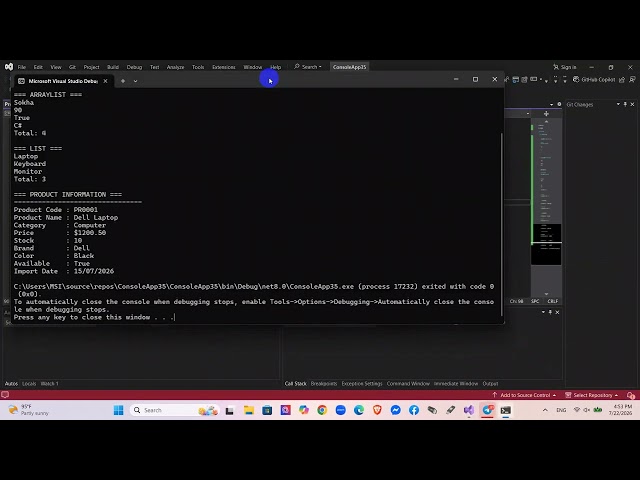
Task: Close the bottom-right debug panel
Action: [x=557, y=312]
